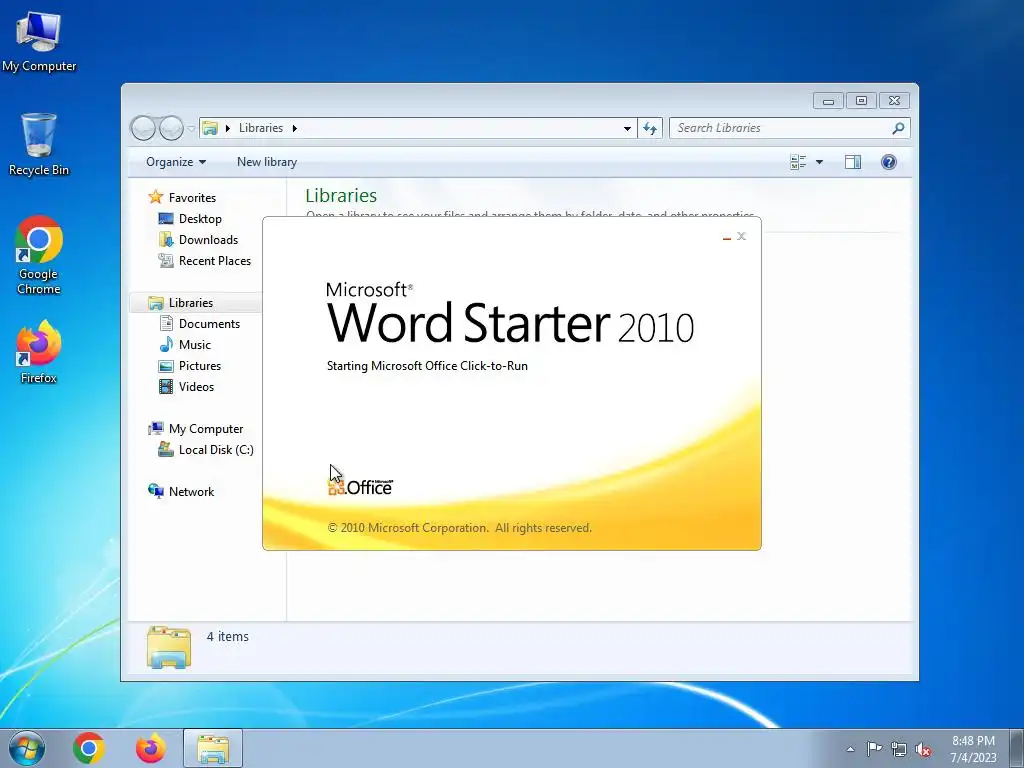Close the Libraries Explorer window

tap(895, 101)
